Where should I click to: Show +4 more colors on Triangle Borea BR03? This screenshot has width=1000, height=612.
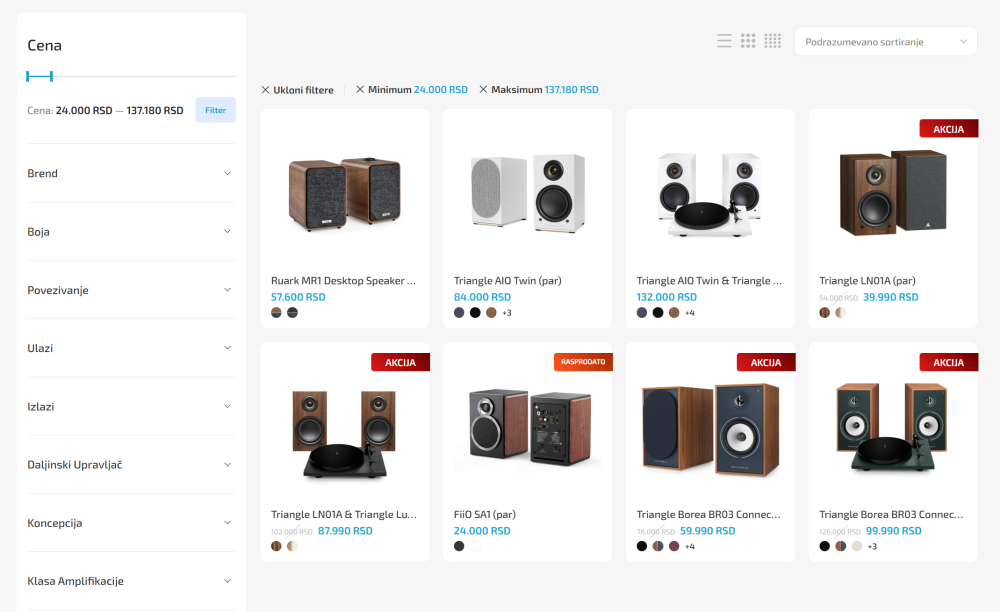click(x=689, y=546)
